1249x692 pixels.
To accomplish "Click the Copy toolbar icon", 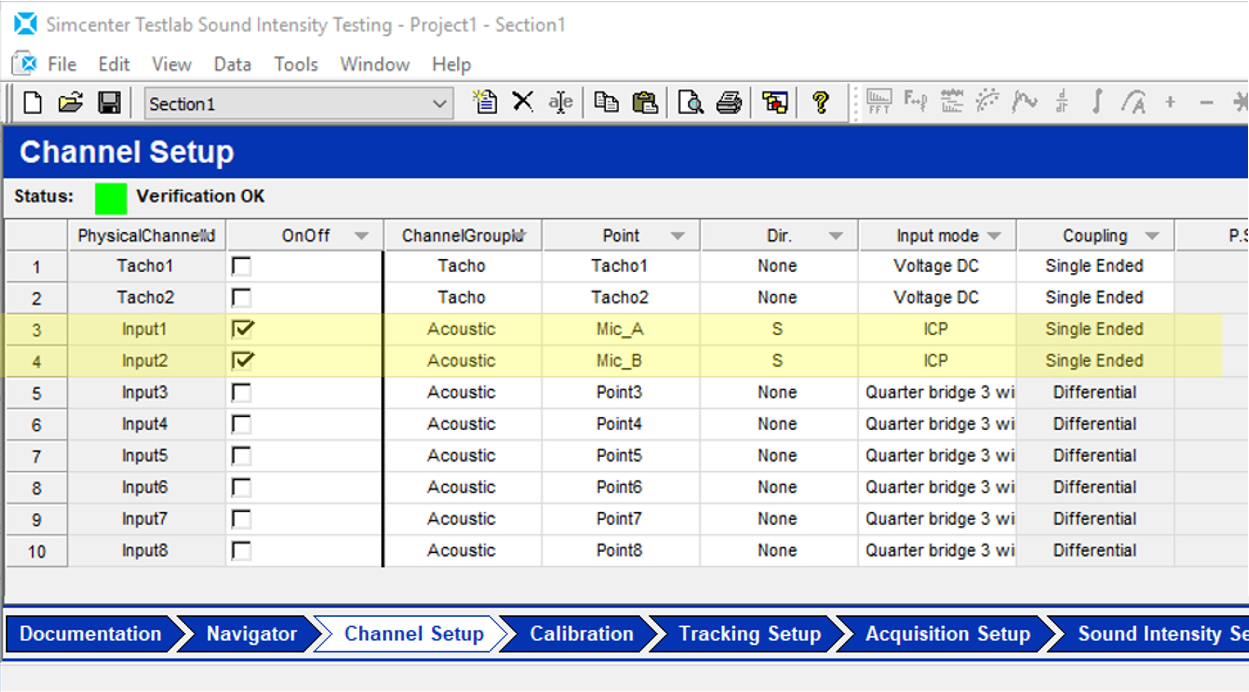I will click(x=606, y=102).
